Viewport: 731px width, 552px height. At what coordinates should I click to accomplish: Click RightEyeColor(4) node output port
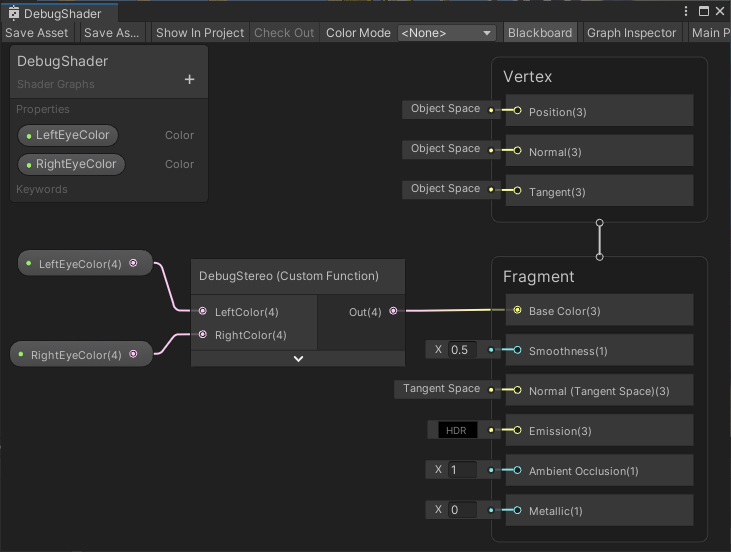click(x=133, y=354)
